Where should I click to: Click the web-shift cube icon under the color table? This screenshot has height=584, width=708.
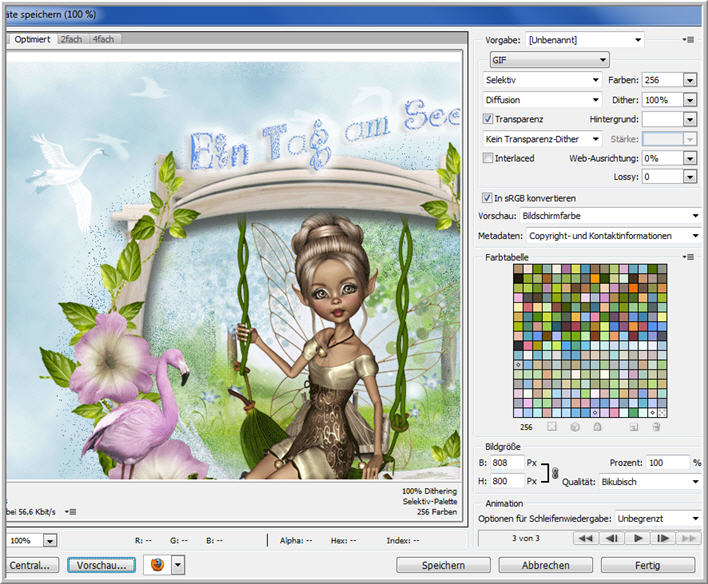(575, 426)
